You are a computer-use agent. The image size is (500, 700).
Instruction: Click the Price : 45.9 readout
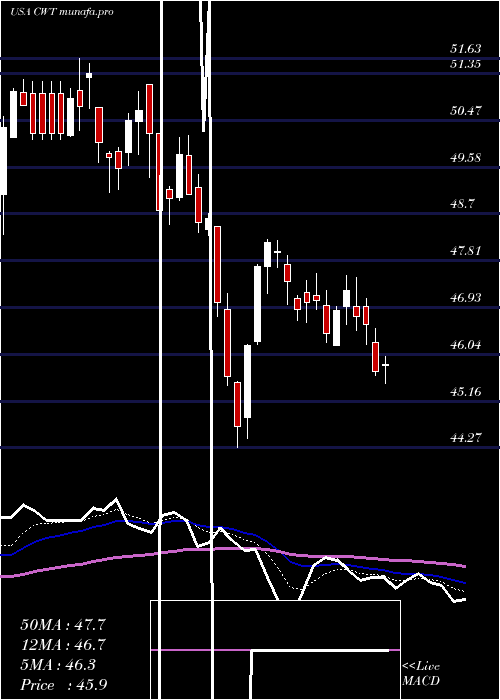click(x=63, y=685)
